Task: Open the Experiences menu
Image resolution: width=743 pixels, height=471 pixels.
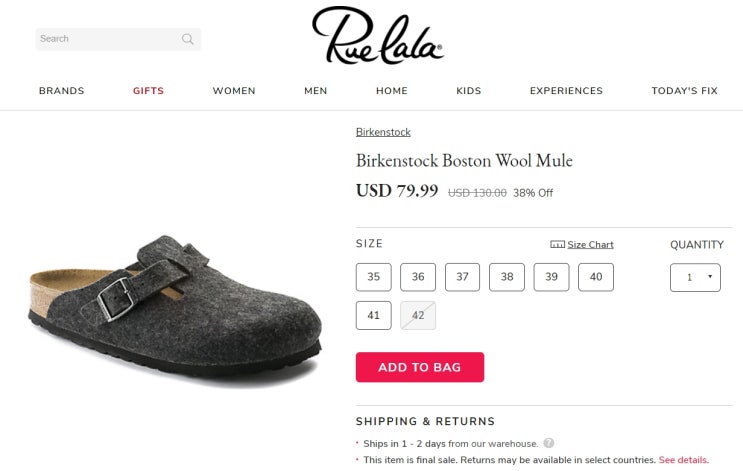Action: [566, 91]
